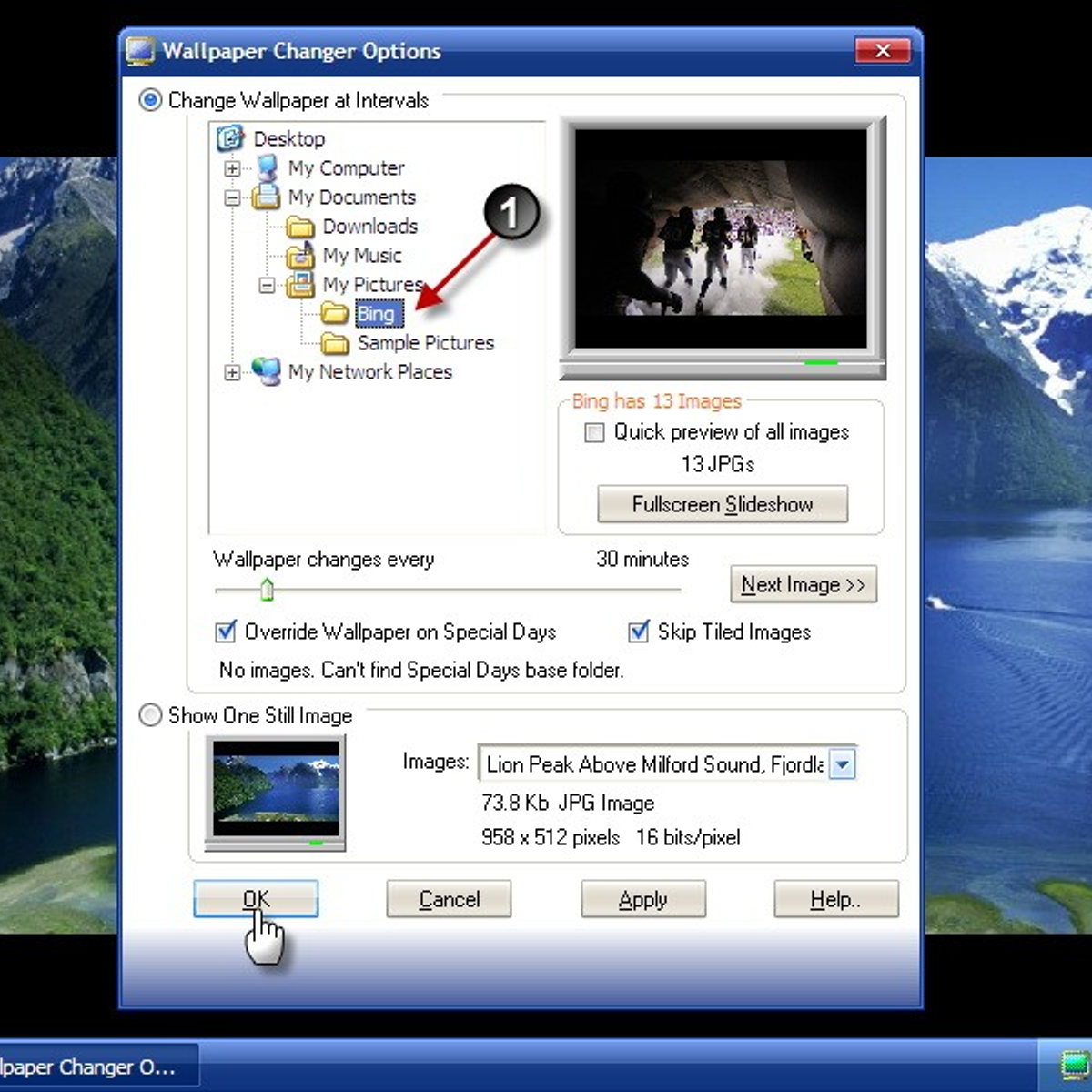Click the Wallpaper Changer taskbar button

[98, 1066]
